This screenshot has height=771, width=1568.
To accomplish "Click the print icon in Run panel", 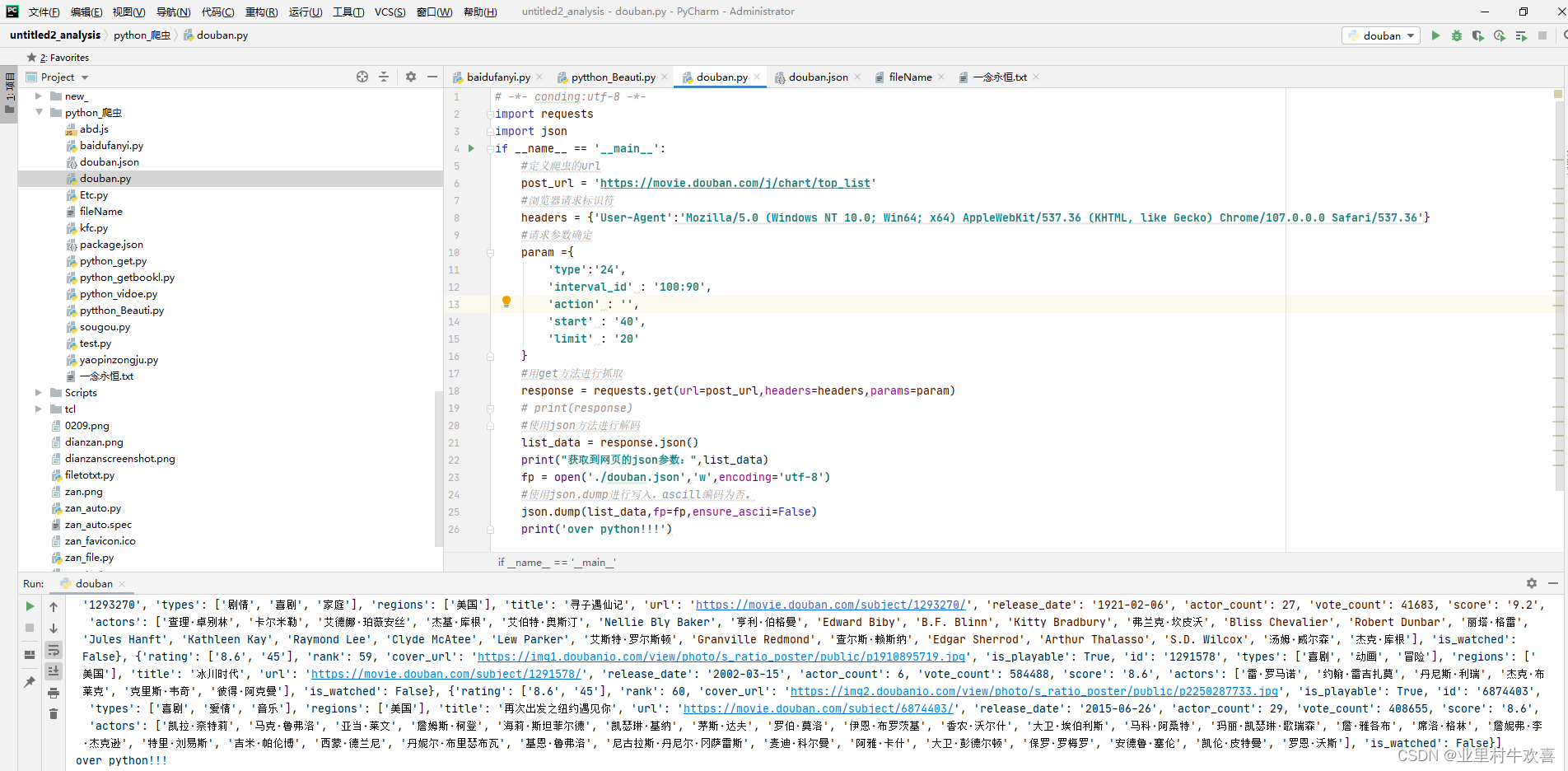I will [54, 693].
